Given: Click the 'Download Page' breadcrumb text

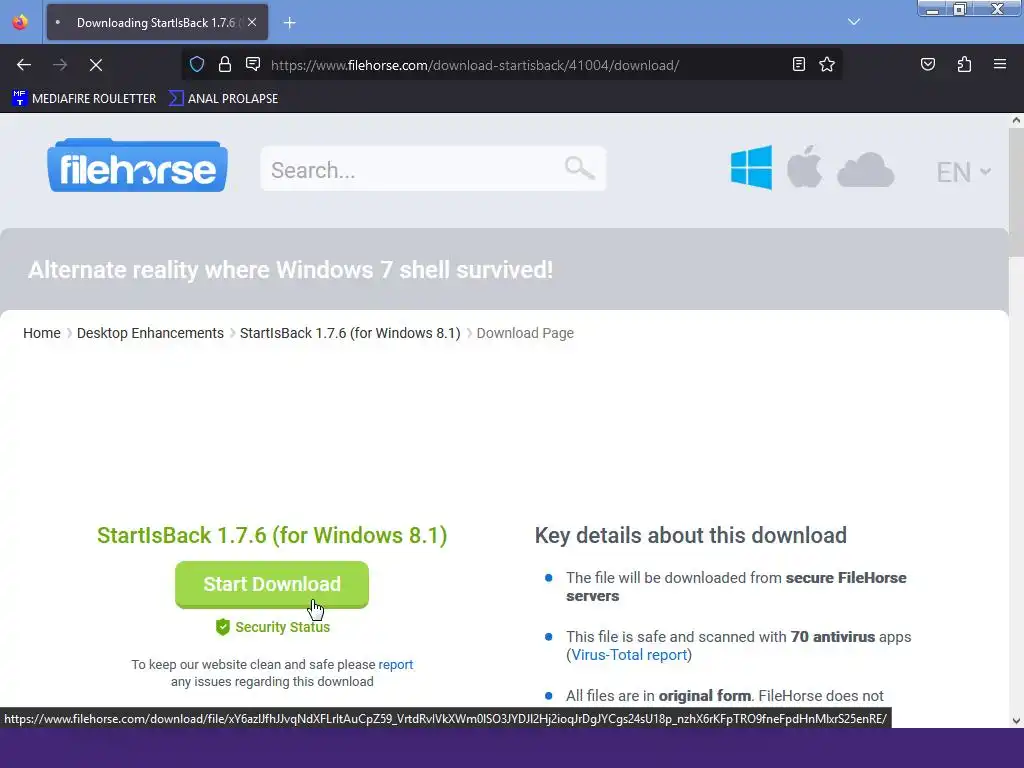Looking at the screenshot, I should (x=525, y=333).
